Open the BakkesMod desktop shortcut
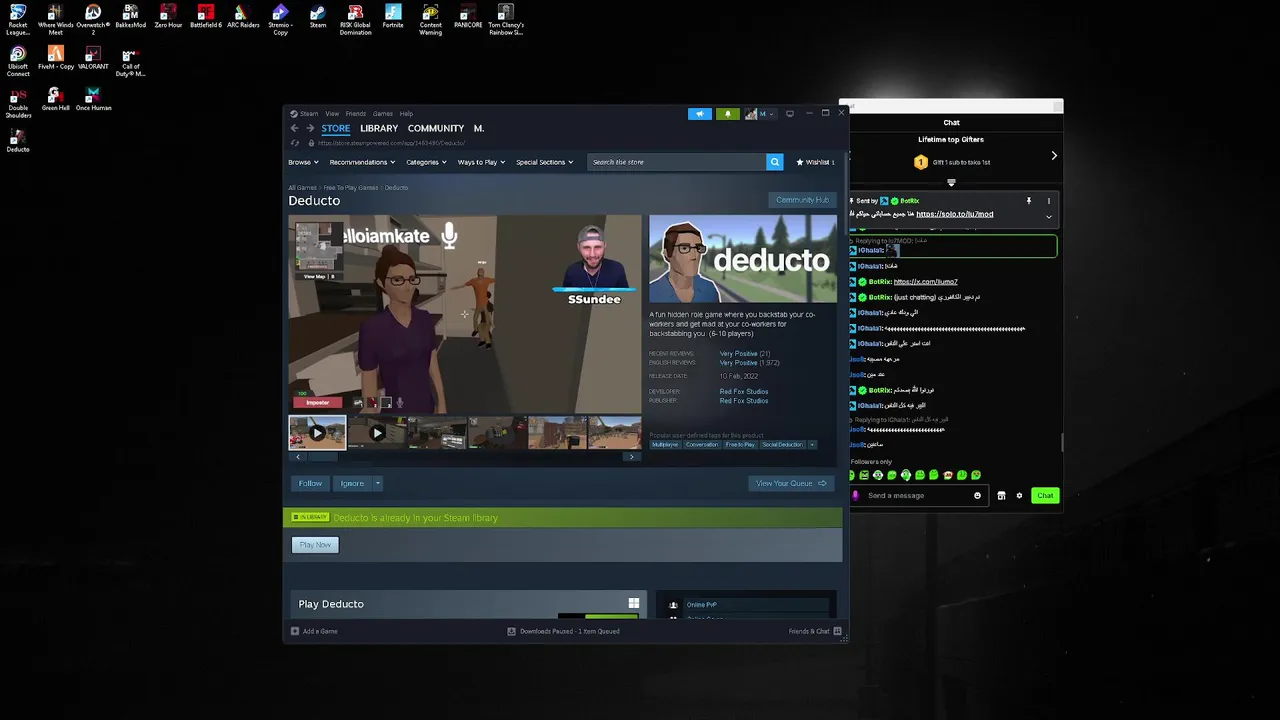The height and width of the screenshot is (720, 1280). [131, 17]
